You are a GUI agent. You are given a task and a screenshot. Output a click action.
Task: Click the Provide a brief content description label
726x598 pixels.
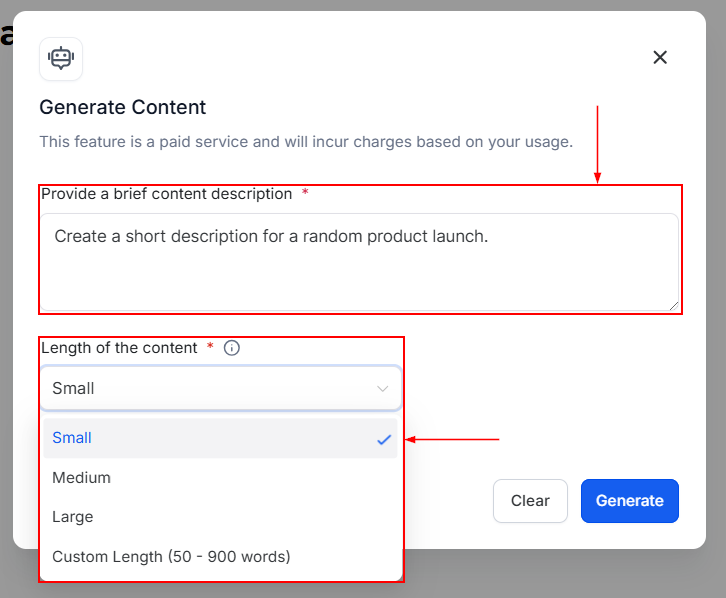click(166, 194)
